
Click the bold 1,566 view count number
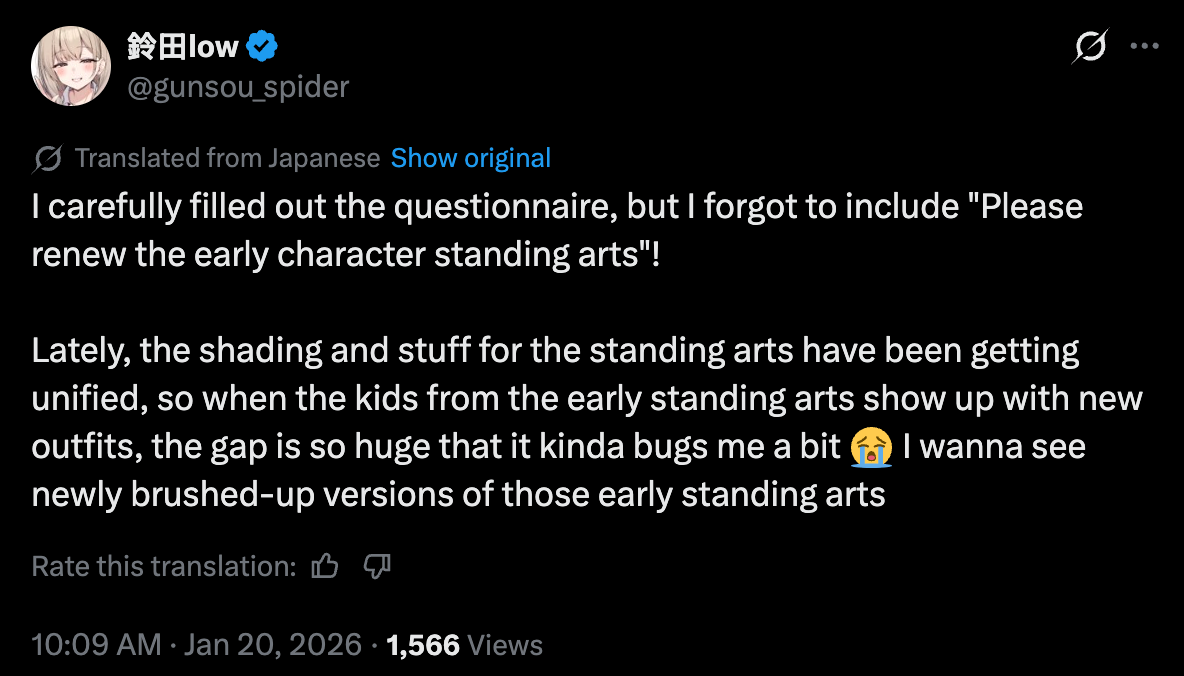point(422,644)
